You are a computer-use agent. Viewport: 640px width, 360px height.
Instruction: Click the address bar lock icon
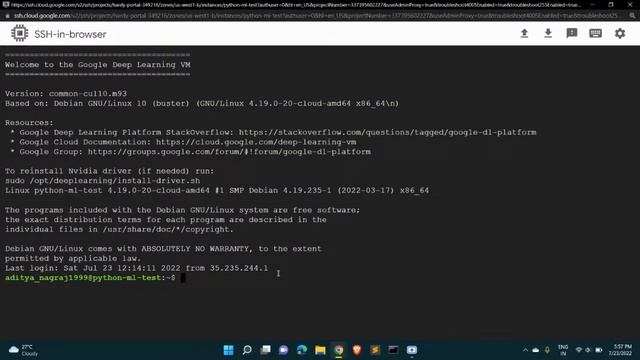coord(7,16)
